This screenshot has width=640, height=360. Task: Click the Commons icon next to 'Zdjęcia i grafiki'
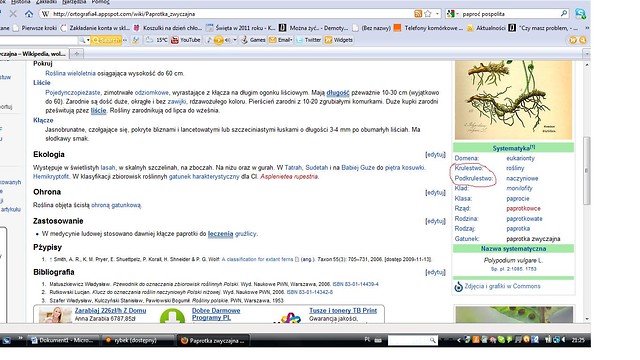tap(458, 287)
